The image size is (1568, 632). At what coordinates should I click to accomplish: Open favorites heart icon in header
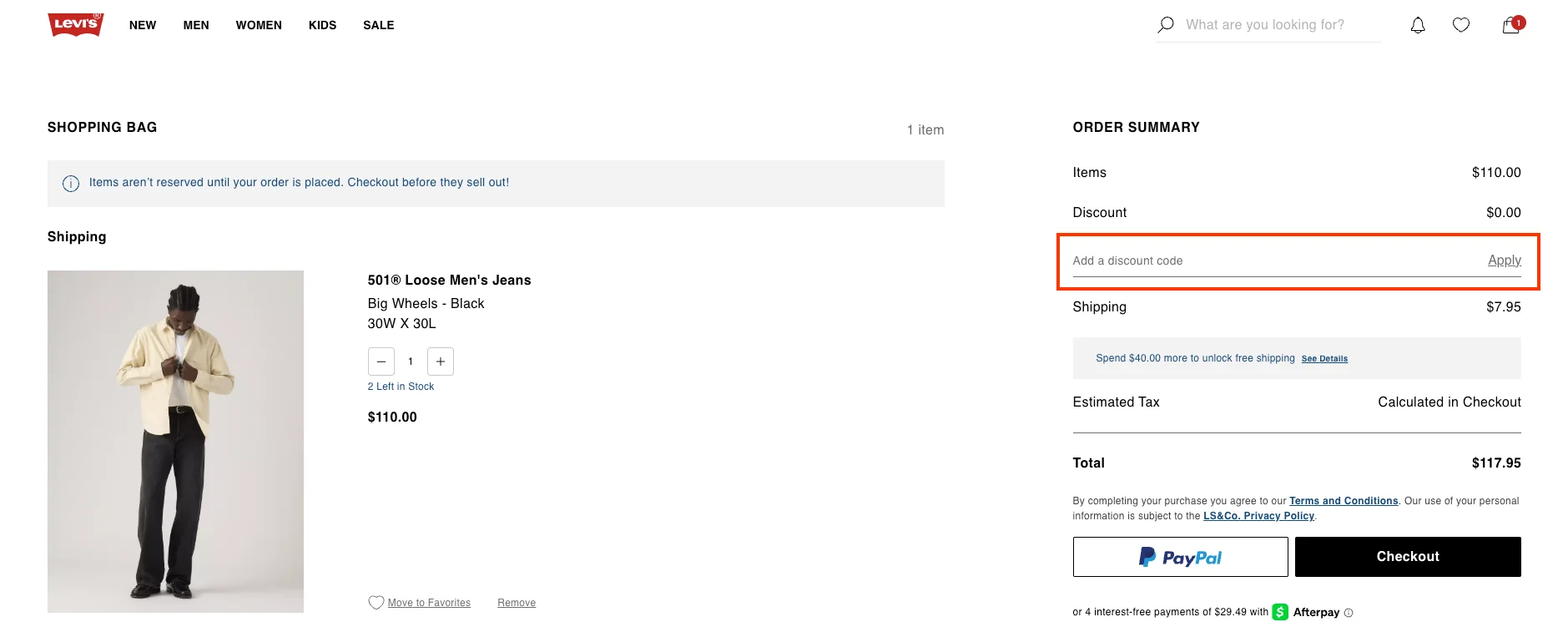(x=1460, y=25)
